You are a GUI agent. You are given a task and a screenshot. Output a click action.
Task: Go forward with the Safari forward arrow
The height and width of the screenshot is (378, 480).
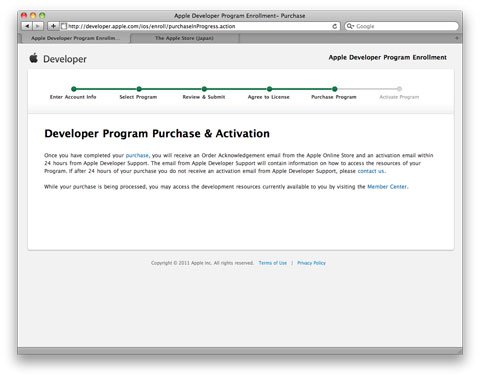38,26
